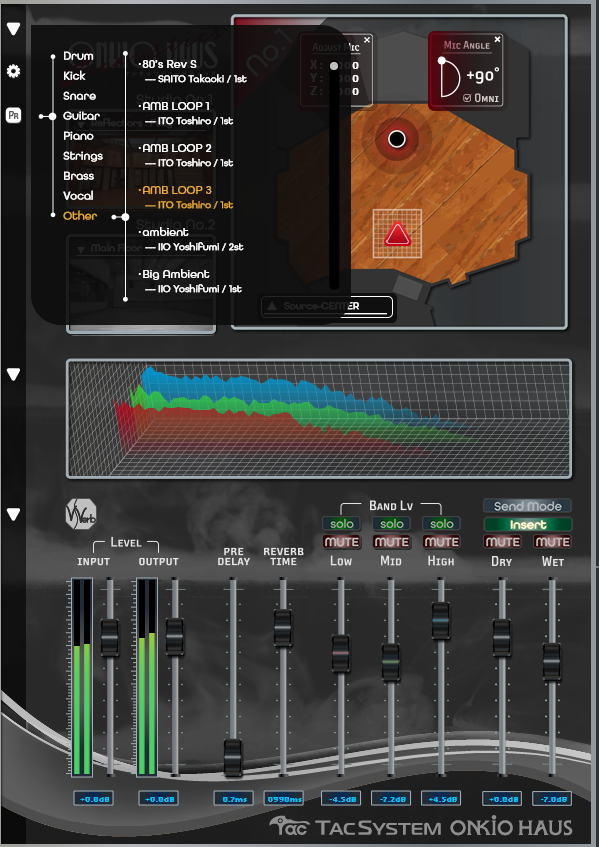Collapse the mixer section triangle

pos(14,515)
